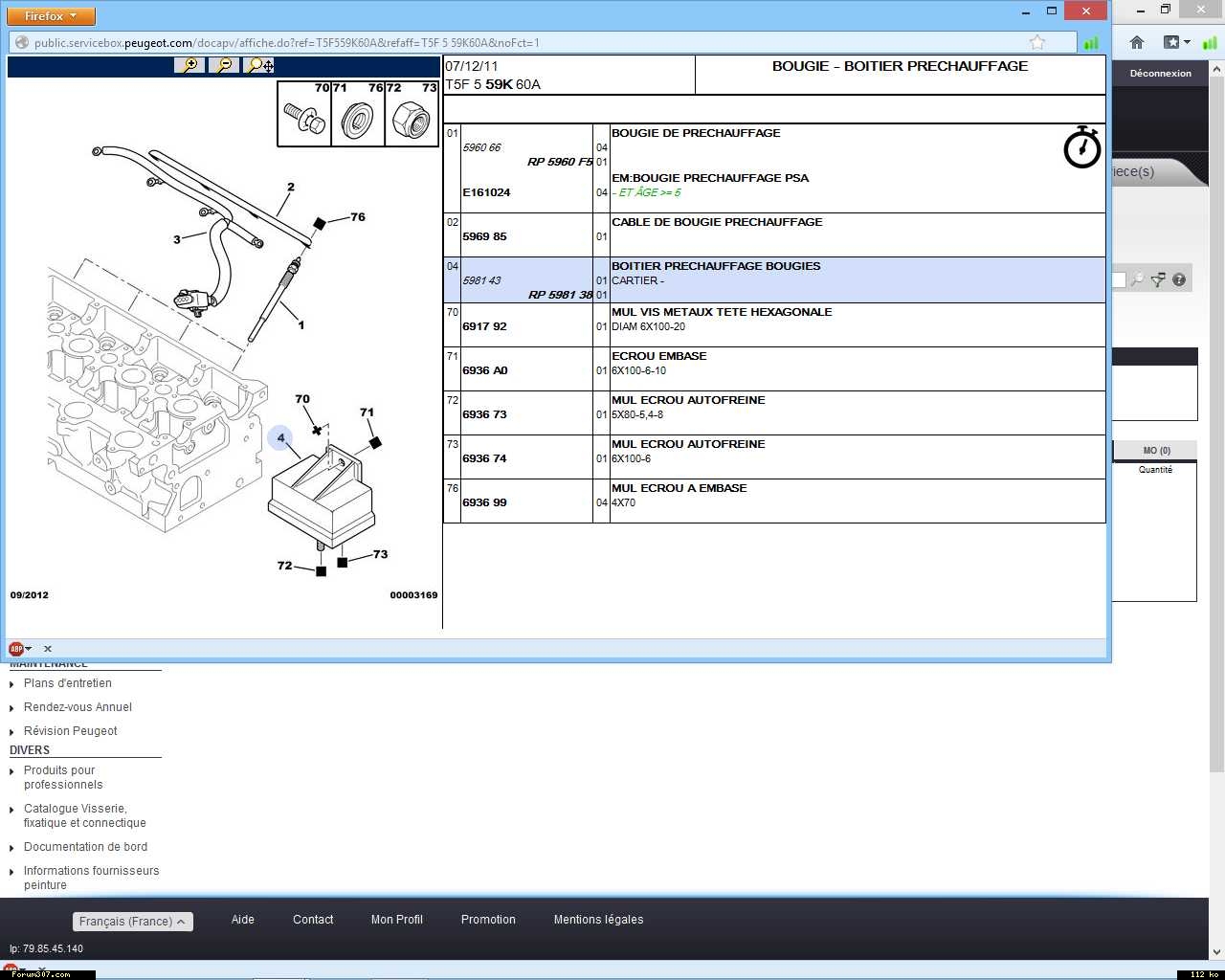Click the filter funnel icon
Image resolution: width=1225 pixels, height=980 pixels.
click(1158, 279)
